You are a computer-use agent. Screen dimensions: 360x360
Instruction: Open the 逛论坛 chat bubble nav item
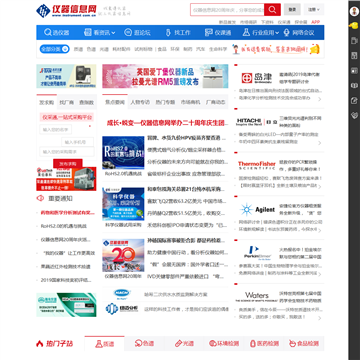[x=137, y=32]
